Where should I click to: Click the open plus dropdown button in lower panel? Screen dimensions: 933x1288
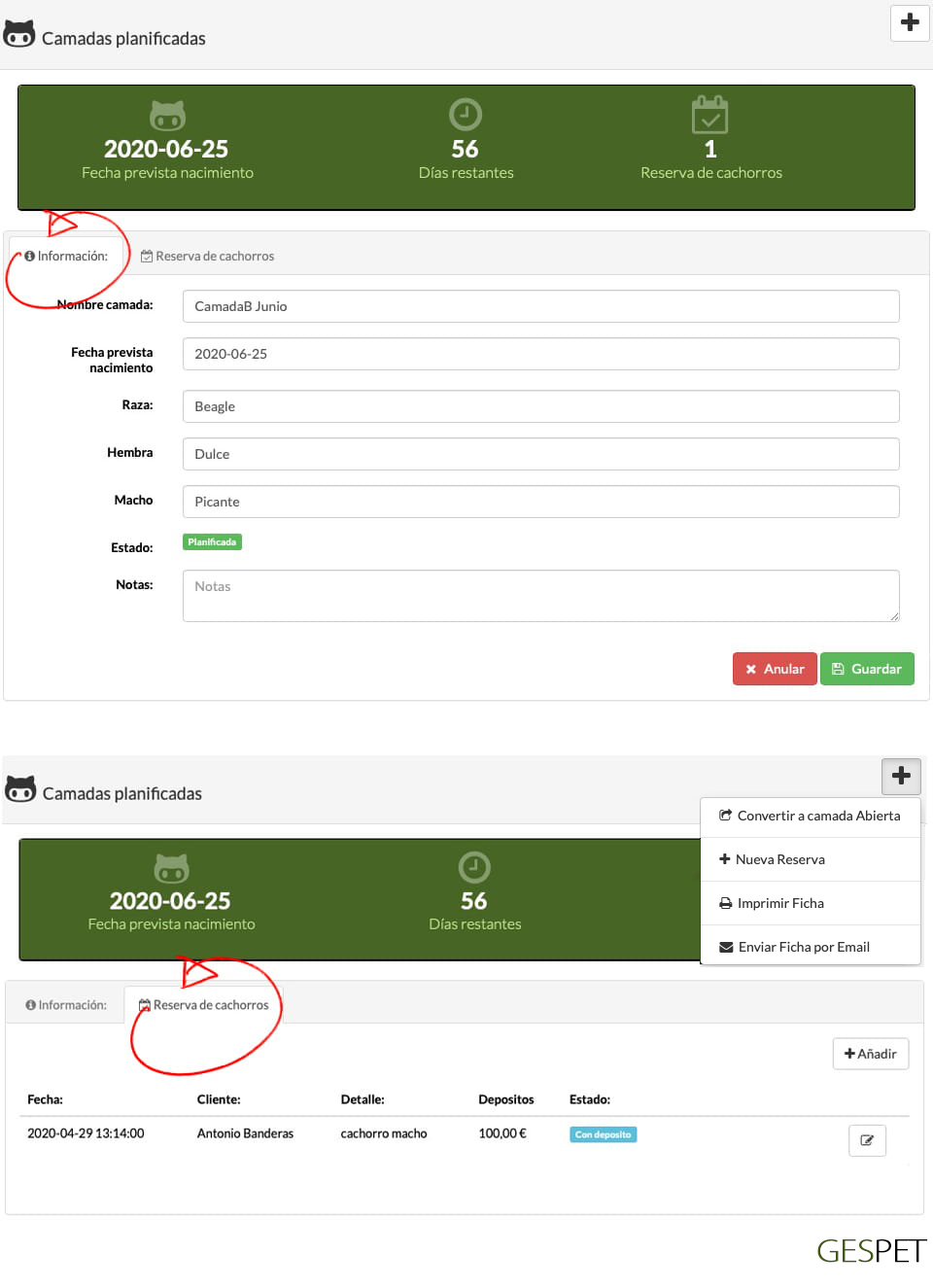[x=901, y=776]
